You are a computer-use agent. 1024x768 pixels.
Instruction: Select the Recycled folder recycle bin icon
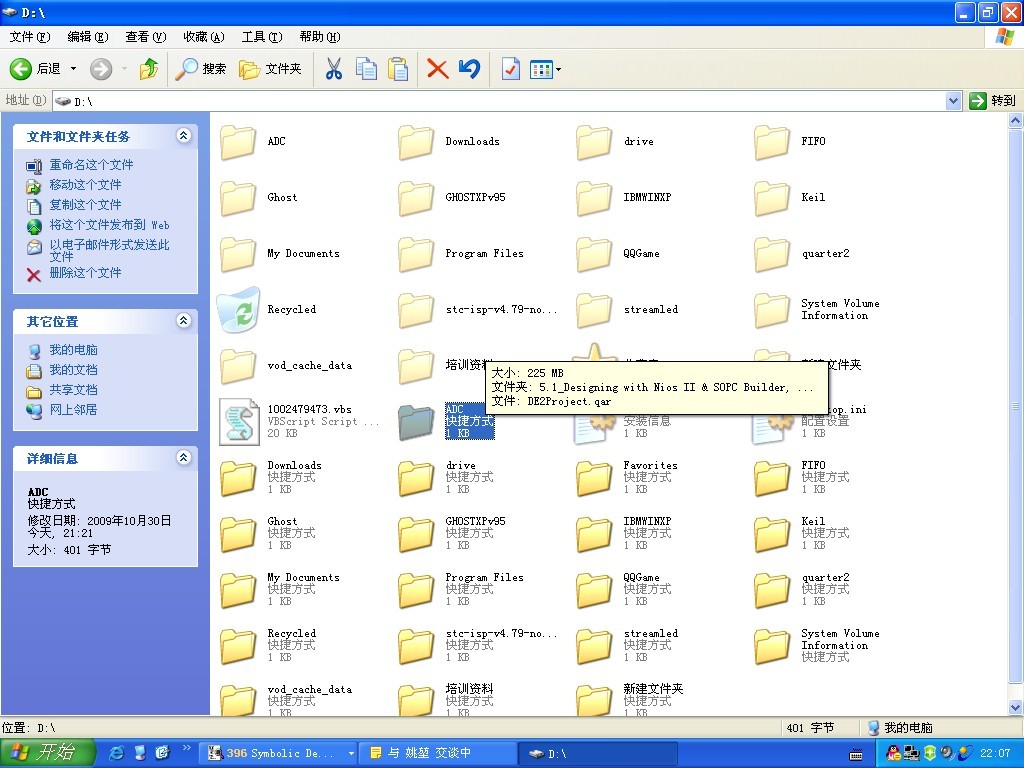[239, 310]
